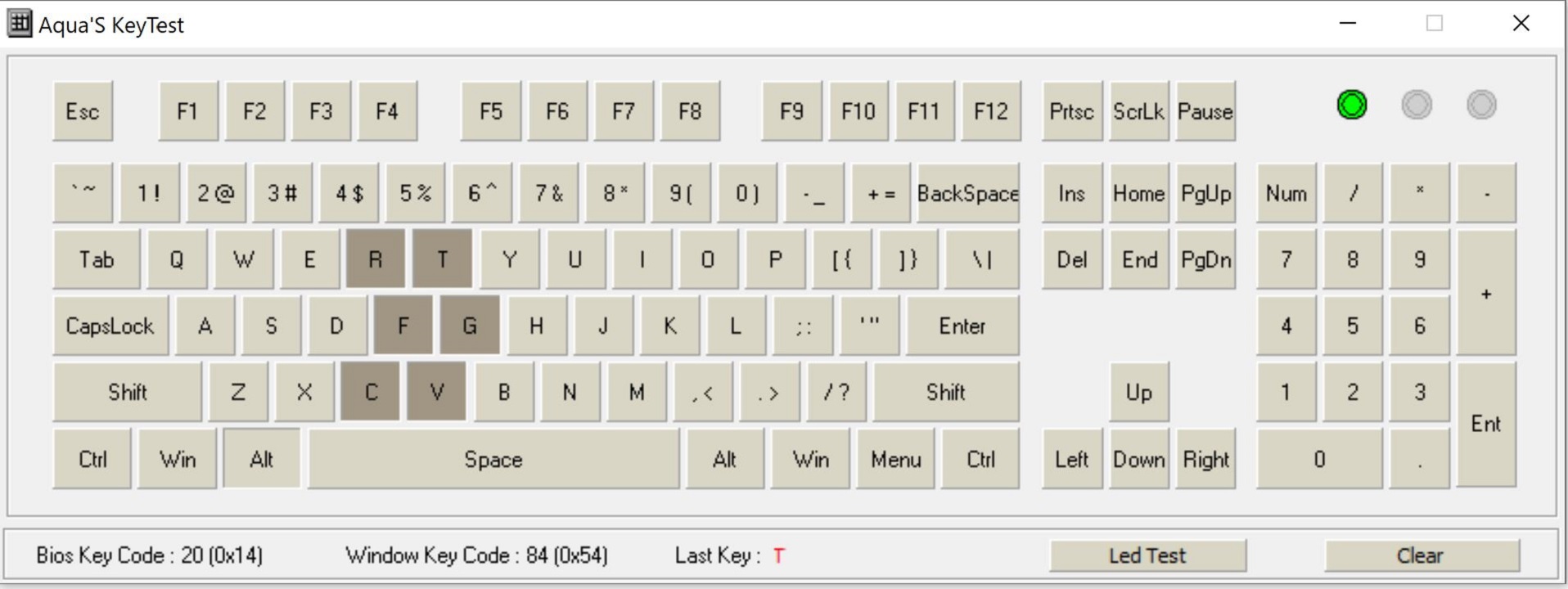Click the Z key
This screenshot has height=589, width=1568.
click(x=238, y=392)
